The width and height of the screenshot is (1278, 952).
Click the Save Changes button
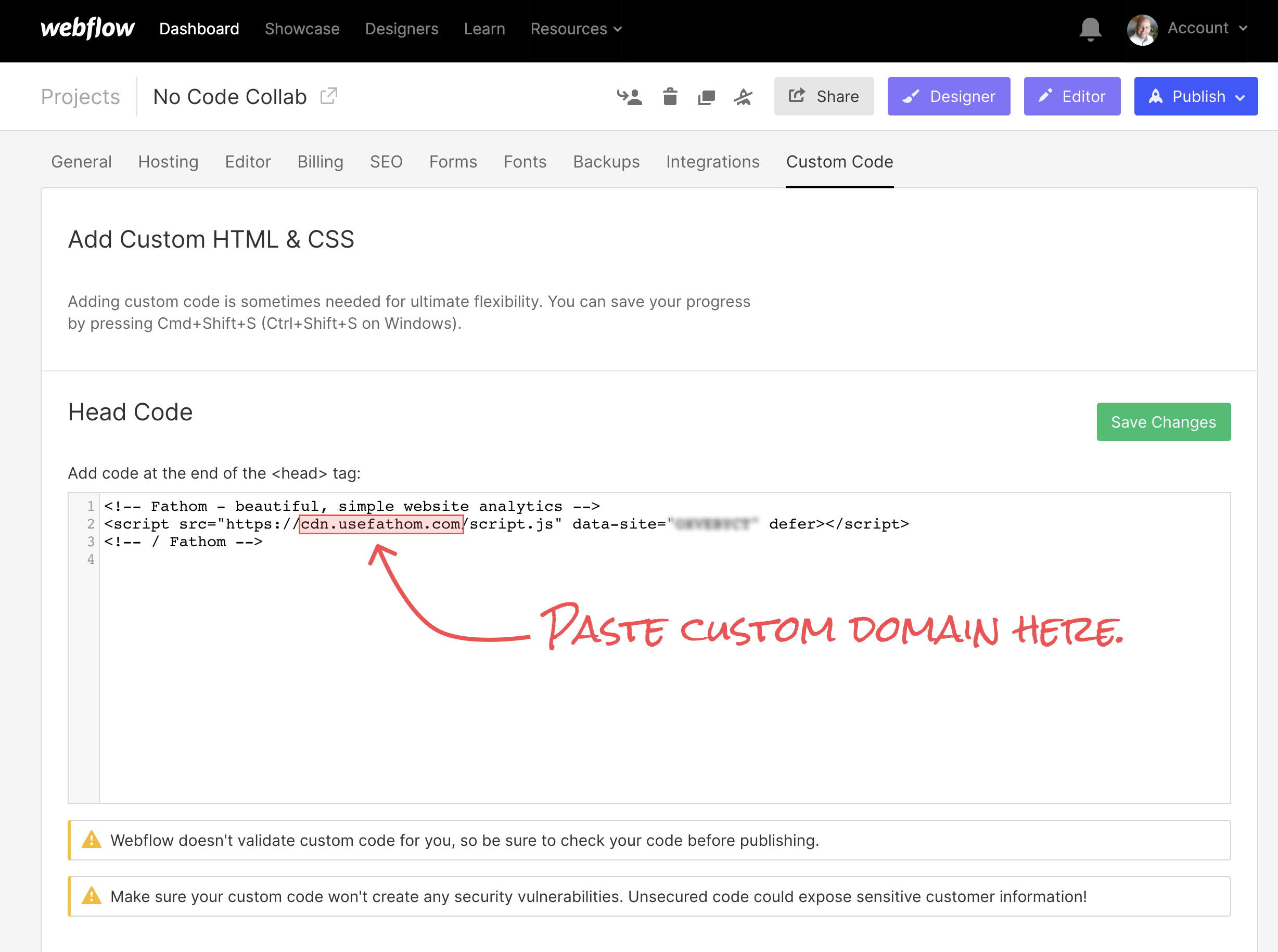coord(1164,422)
